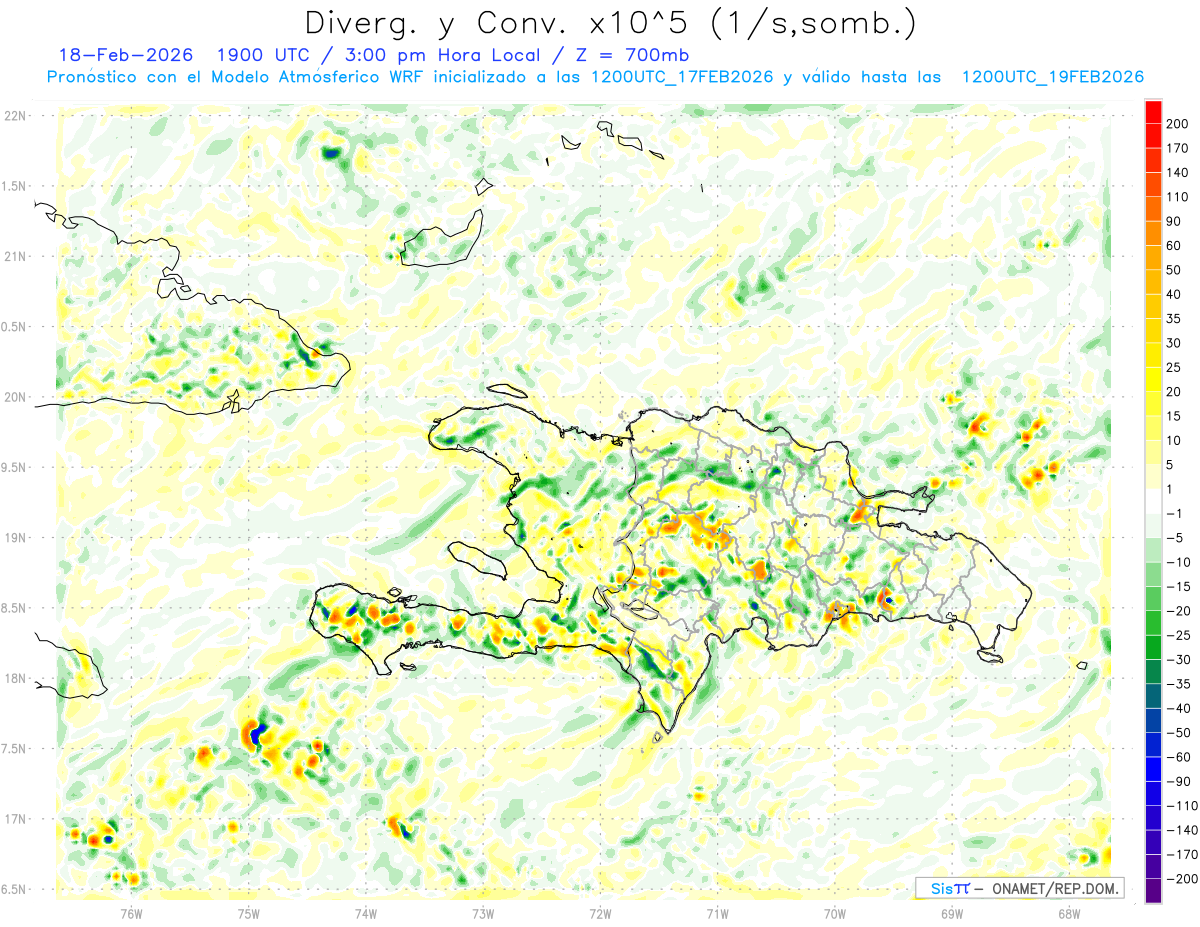Click the positive "40" colorbar value
Viewport: 1200px width, 927px height.
[x=1174, y=294]
